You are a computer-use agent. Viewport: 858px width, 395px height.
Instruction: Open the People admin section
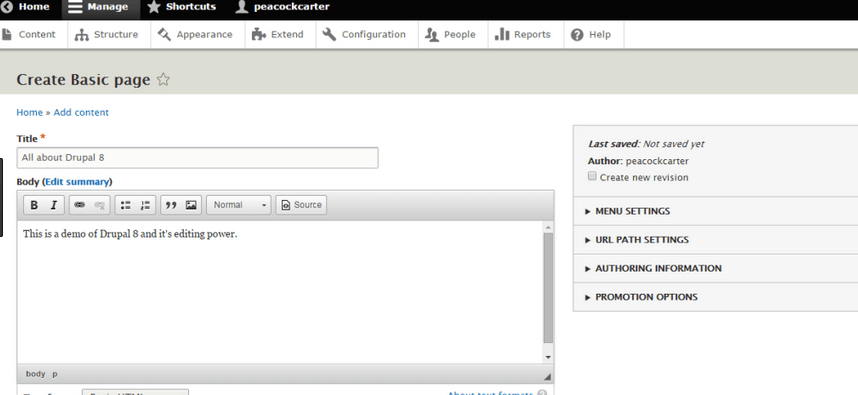click(x=451, y=34)
